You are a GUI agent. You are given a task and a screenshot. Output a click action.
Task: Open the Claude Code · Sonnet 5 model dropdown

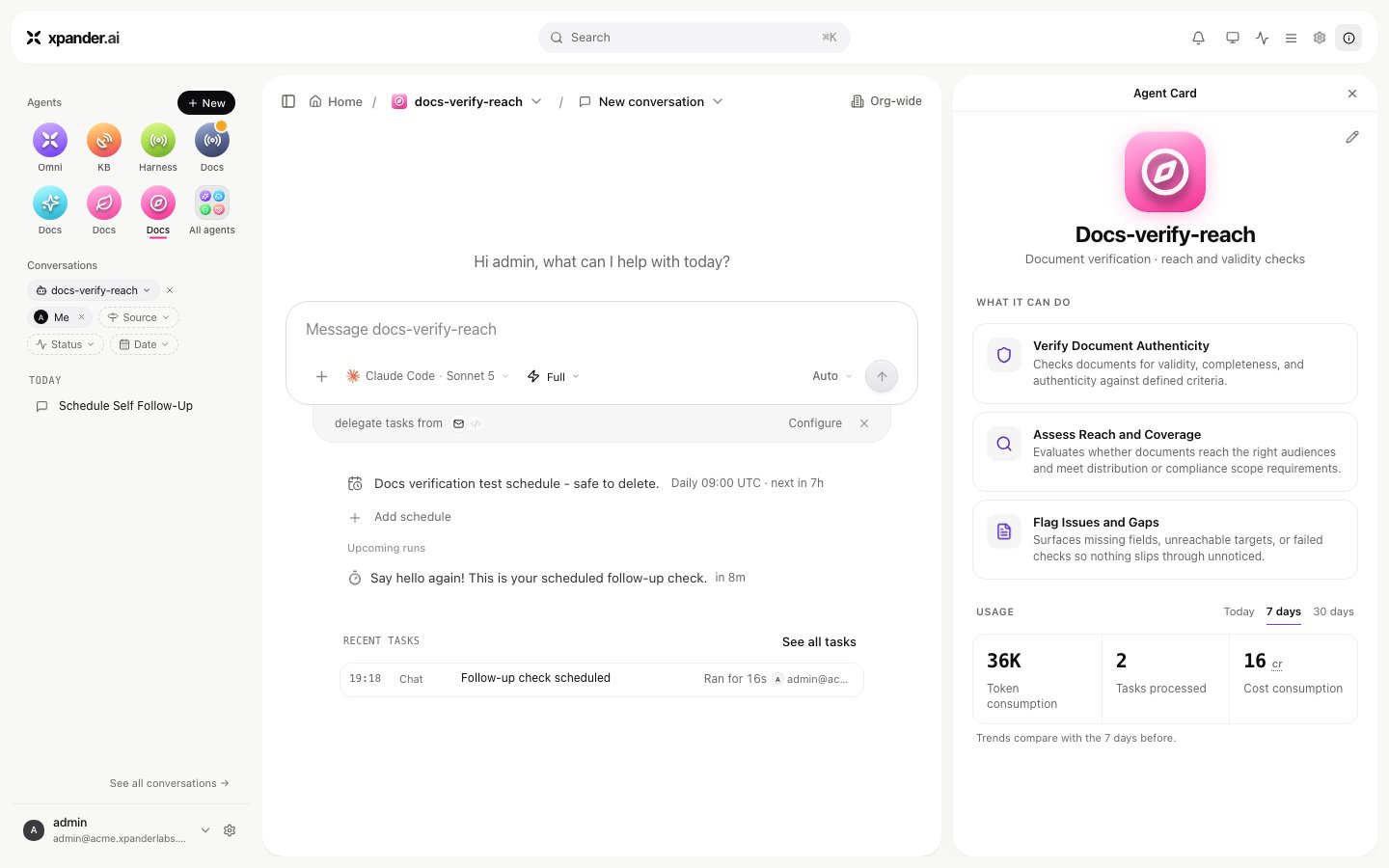coord(427,376)
